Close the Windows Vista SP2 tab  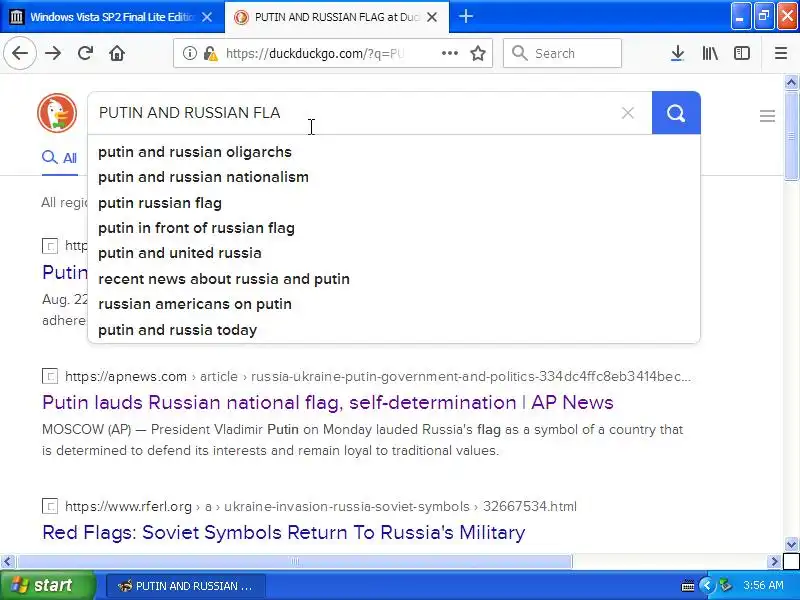click(x=207, y=17)
